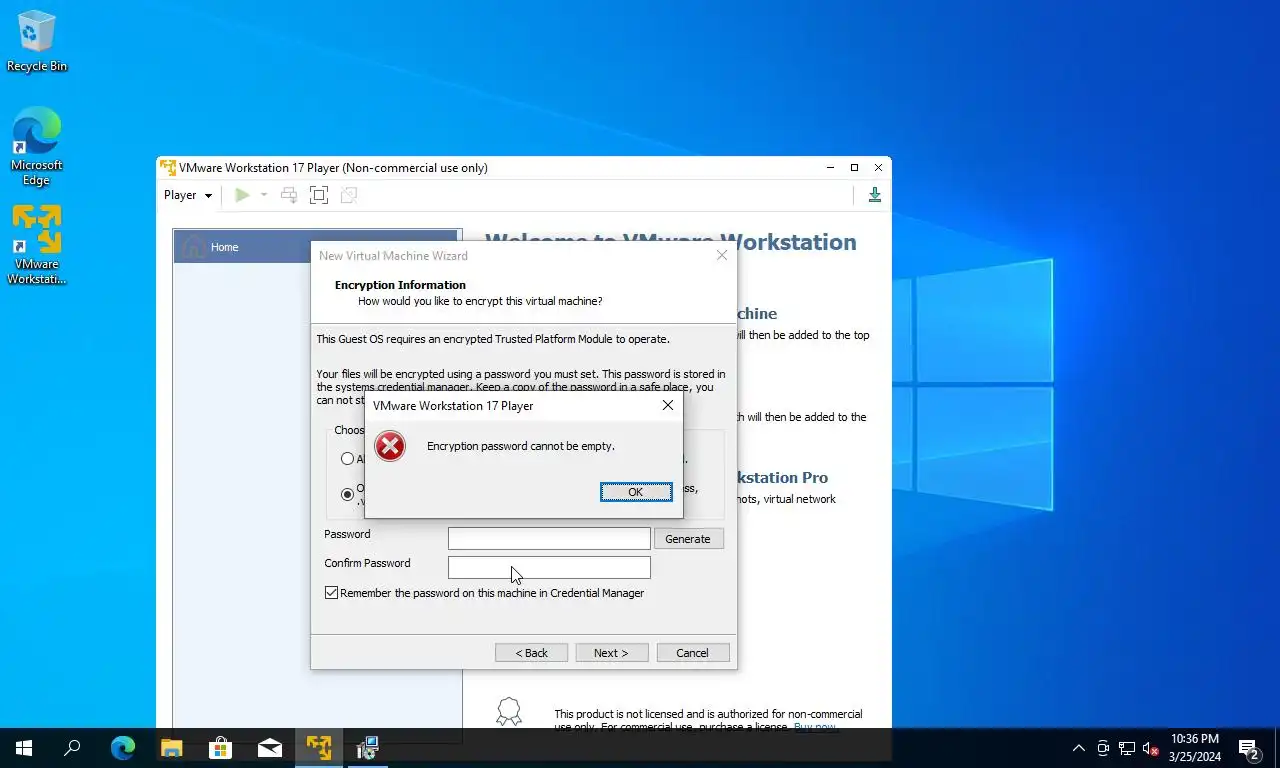Open VMware Workstation desktop shortcut
This screenshot has width=1280, height=768.
[x=37, y=245]
